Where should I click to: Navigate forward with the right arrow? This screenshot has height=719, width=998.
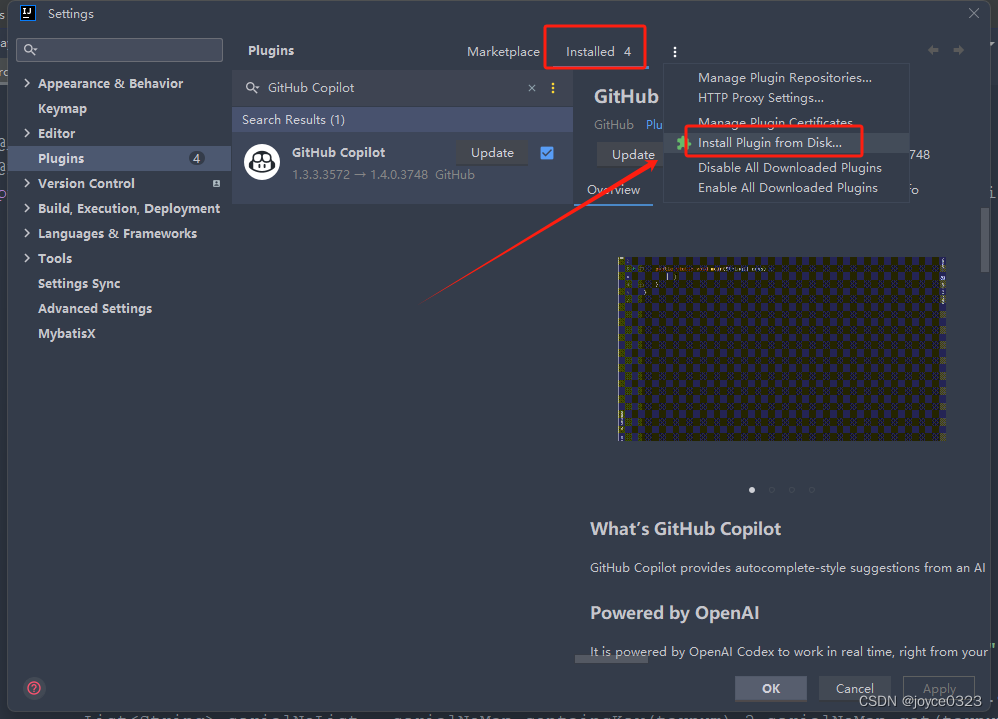(959, 50)
